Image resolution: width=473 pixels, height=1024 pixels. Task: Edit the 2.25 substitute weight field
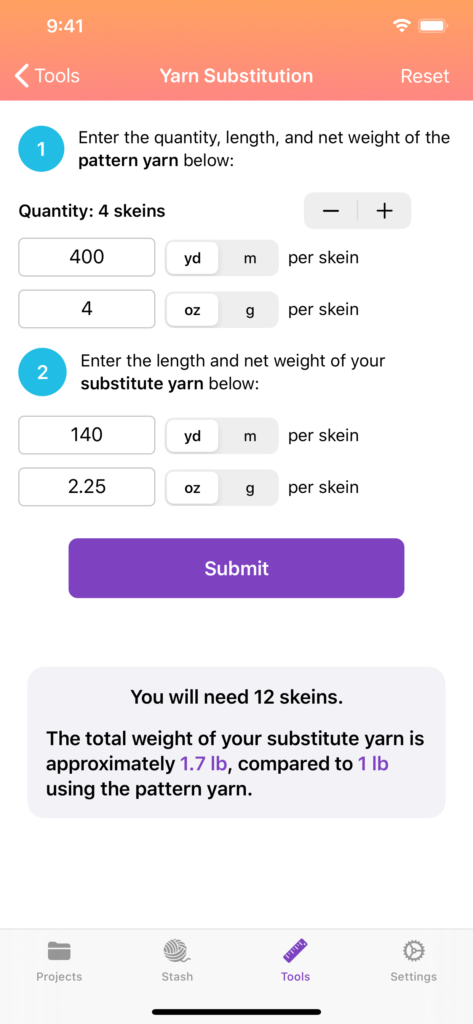[87, 487]
